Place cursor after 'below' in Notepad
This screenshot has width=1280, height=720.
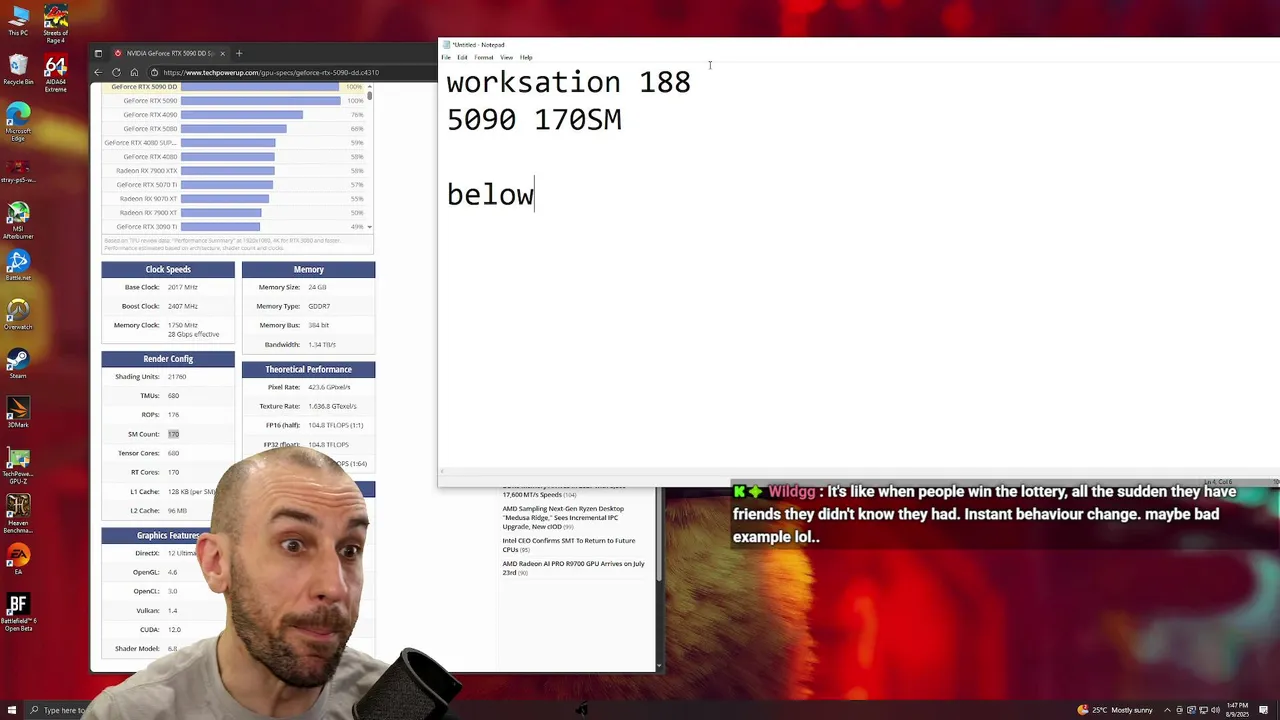535,195
